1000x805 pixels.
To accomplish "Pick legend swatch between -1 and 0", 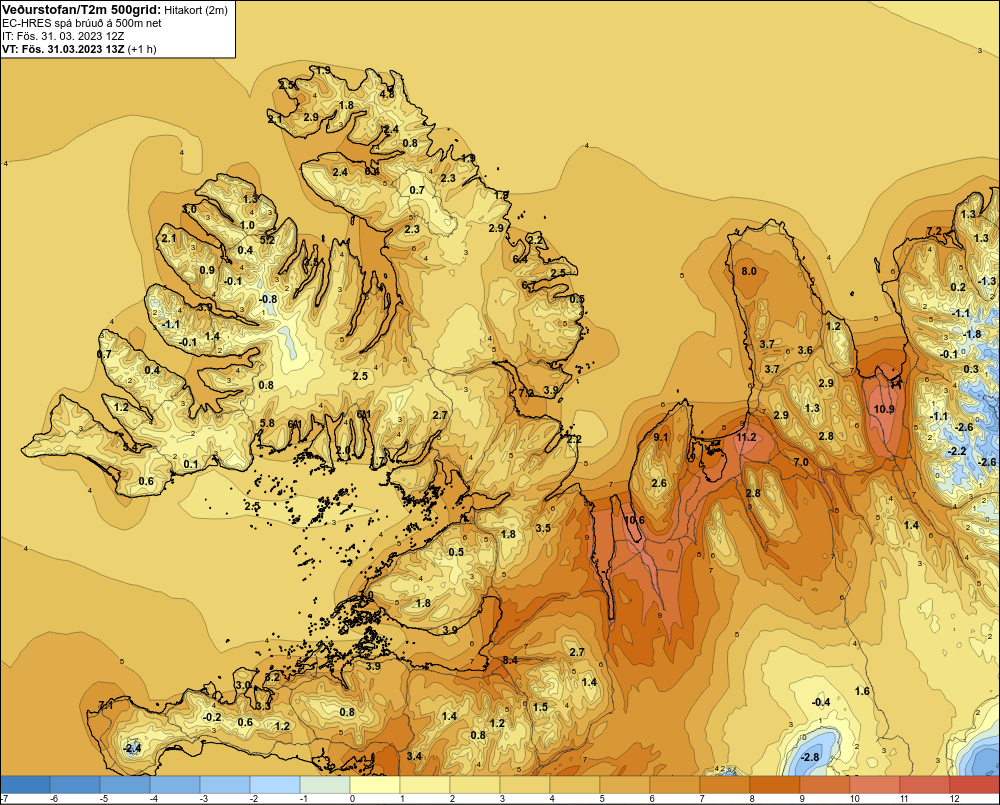I will (325, 785).
